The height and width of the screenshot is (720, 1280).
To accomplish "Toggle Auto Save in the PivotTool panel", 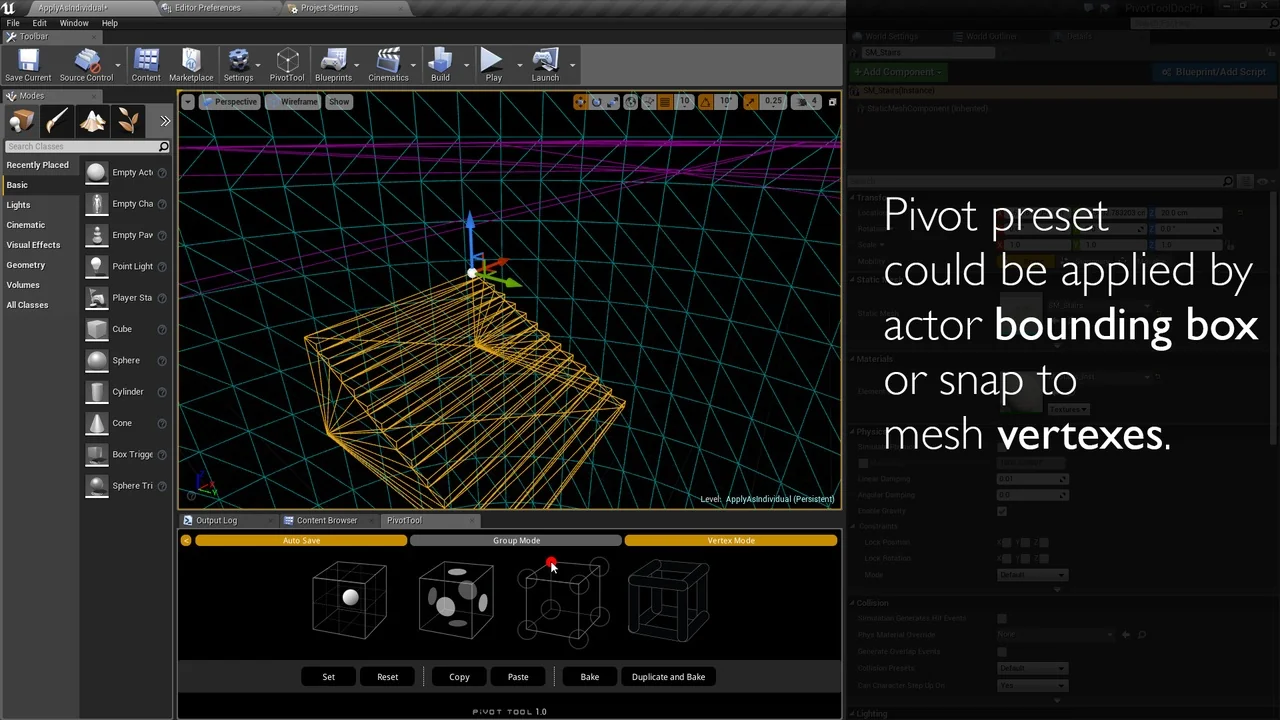I will pyautogui.click(x=301, y=540).
